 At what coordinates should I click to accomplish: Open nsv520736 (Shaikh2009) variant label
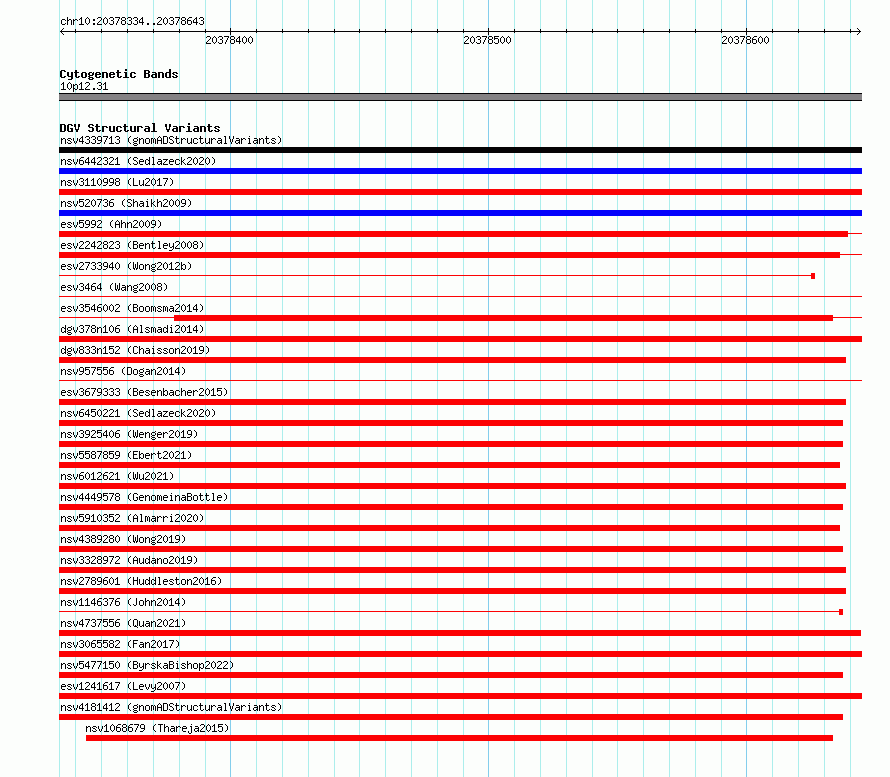click(126, 203)
